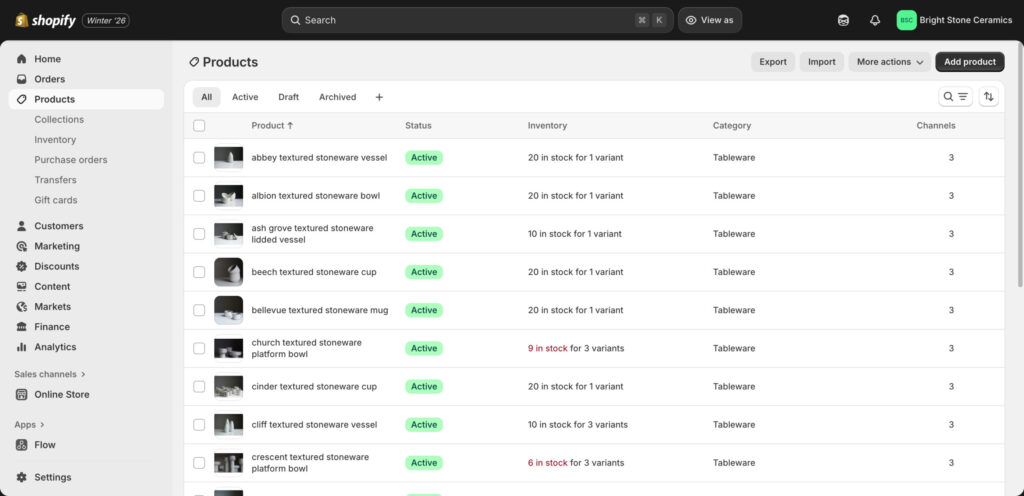Screen dimensions: 1024x496
Task: Click the Export button
Action: pos(773,62)
